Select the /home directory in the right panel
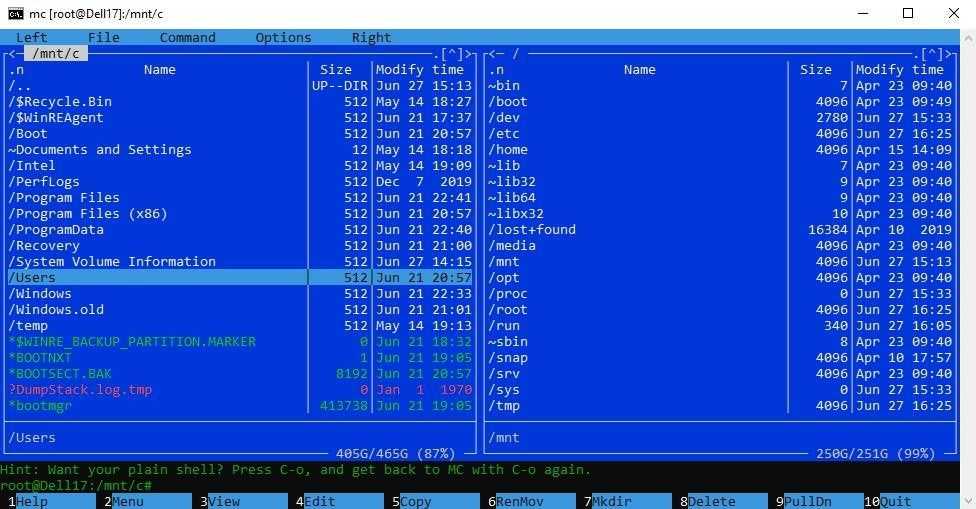Screen dimensions: 976x509 click(x=508, y=150)
